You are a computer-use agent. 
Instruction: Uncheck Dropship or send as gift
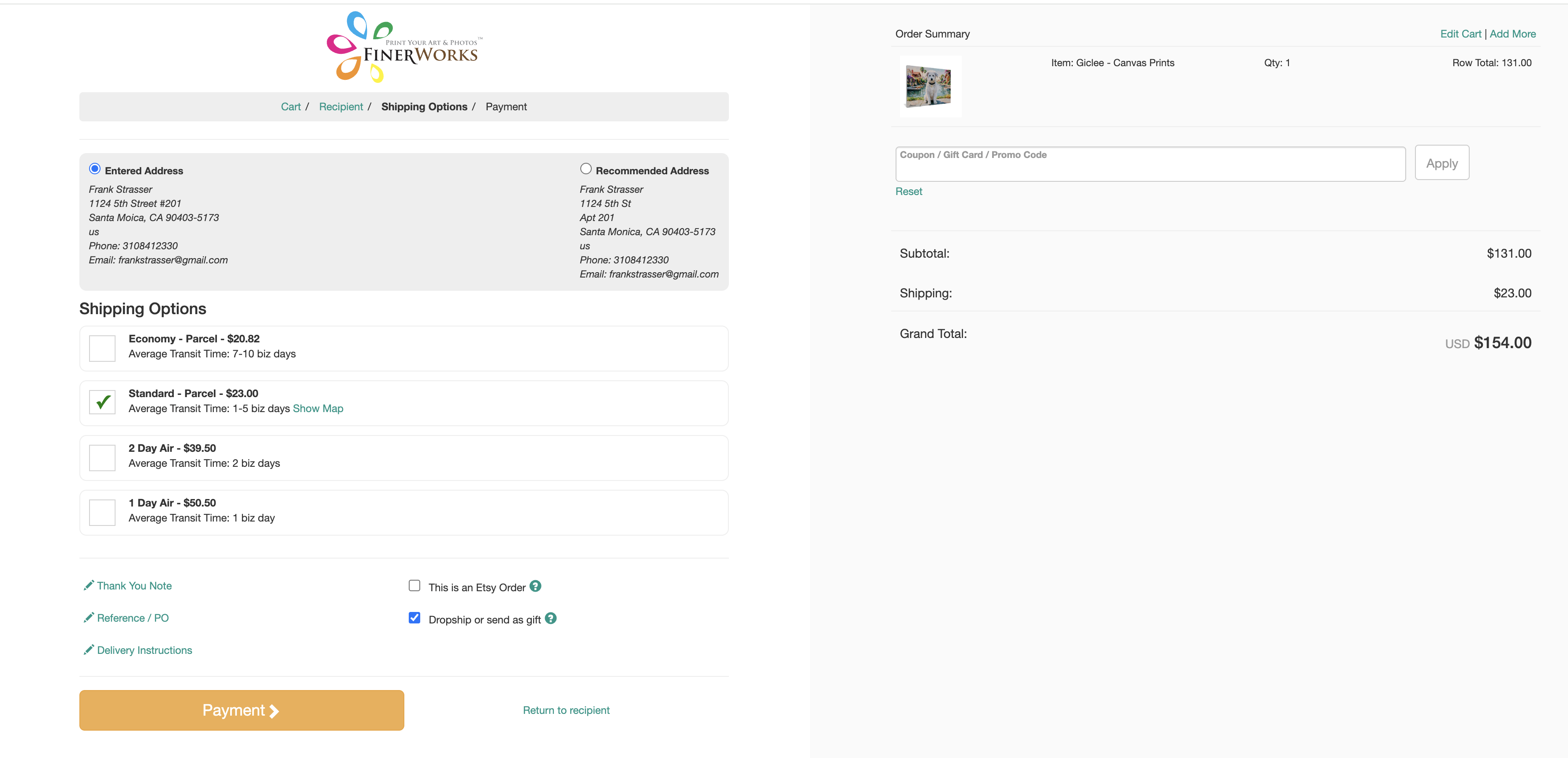(414, 618)
